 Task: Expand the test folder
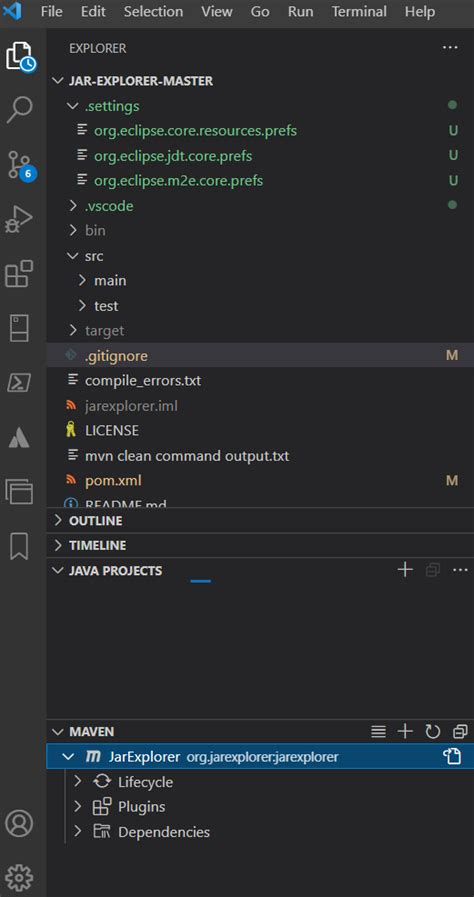pos(82,305)
